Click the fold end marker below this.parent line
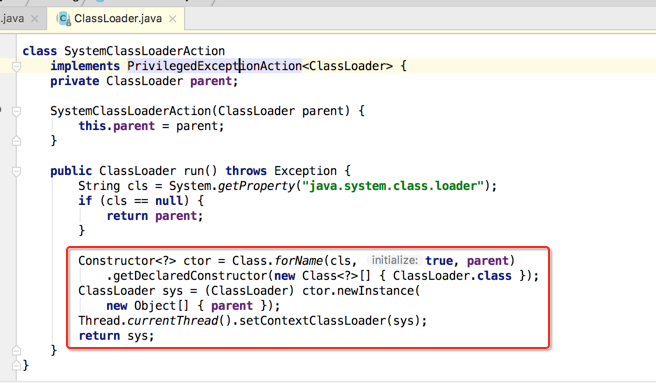 [x=16, y=141]
